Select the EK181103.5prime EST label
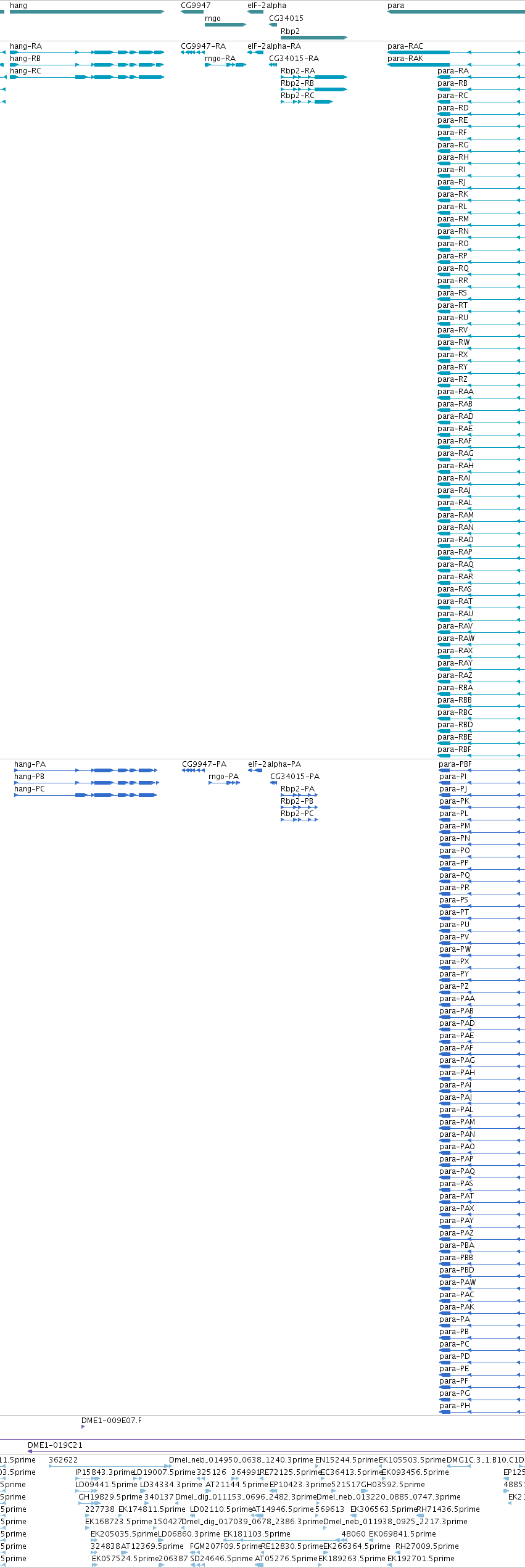The height and width of the screenshot is (1568, 525). [x=257, y=1534]
